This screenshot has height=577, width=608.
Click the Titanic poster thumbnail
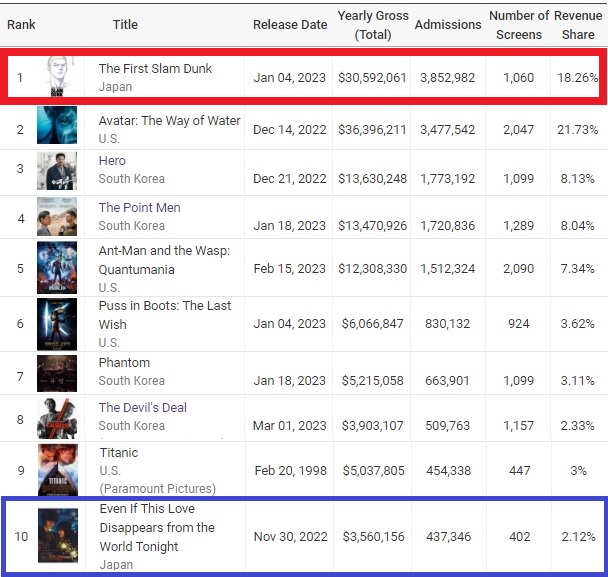coord(56,470)
